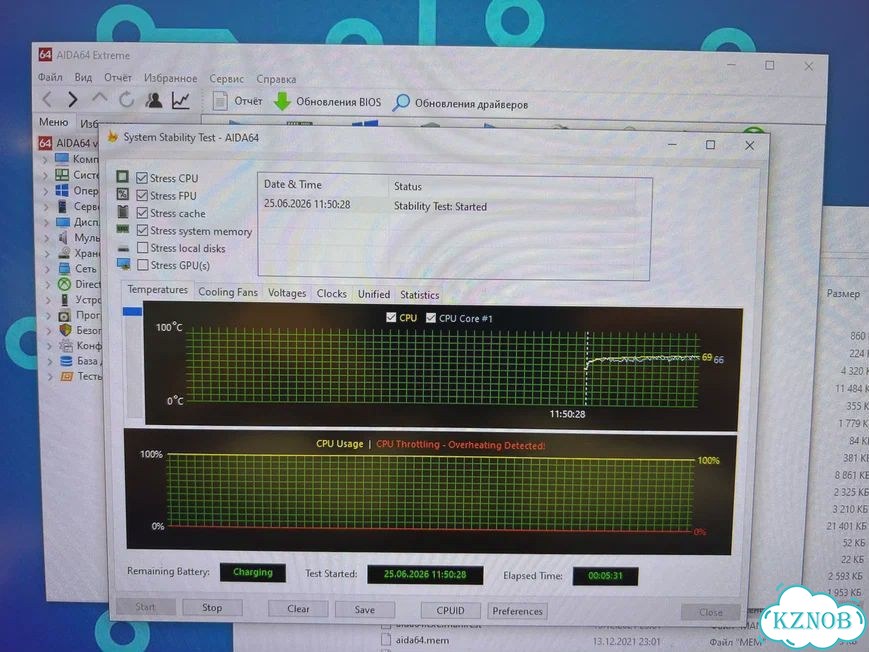Image resolution: width=869 pixels, height=652 pixels.
Task: Open the Вид menu
Action: pos(83,77)
